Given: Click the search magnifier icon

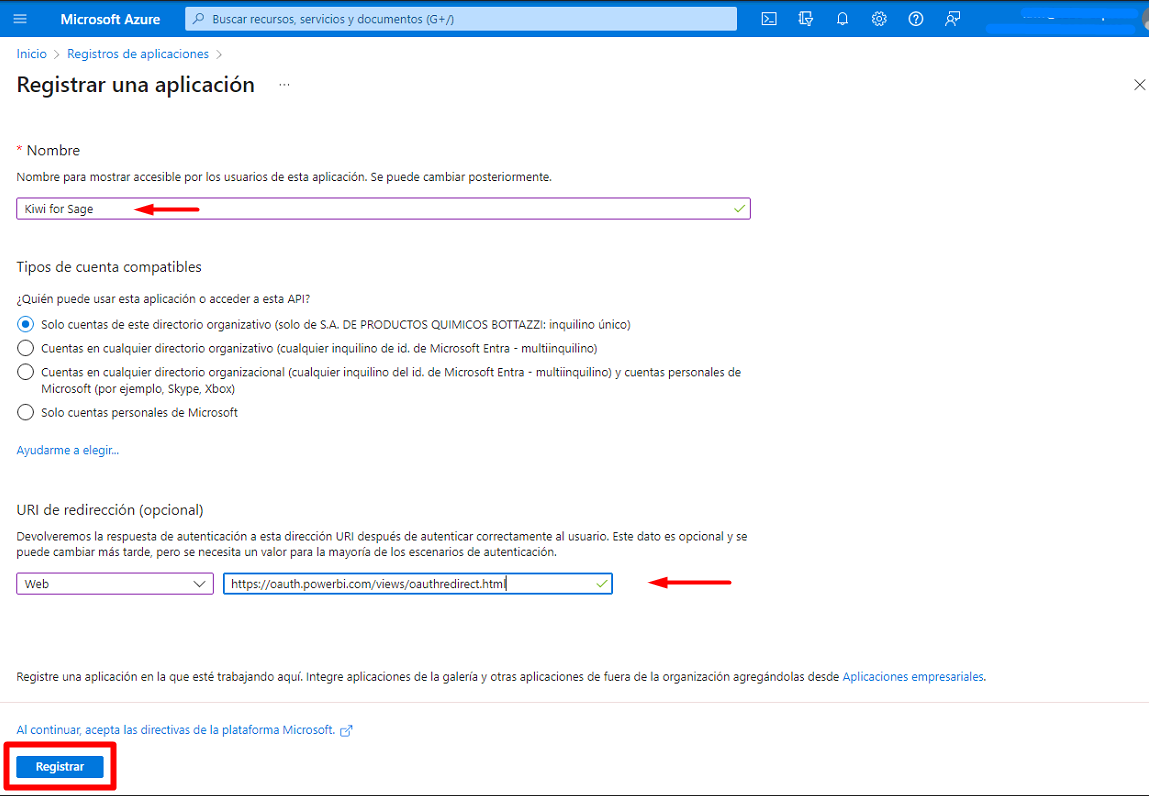Looking at the screenshot, I should coord(198,19).
